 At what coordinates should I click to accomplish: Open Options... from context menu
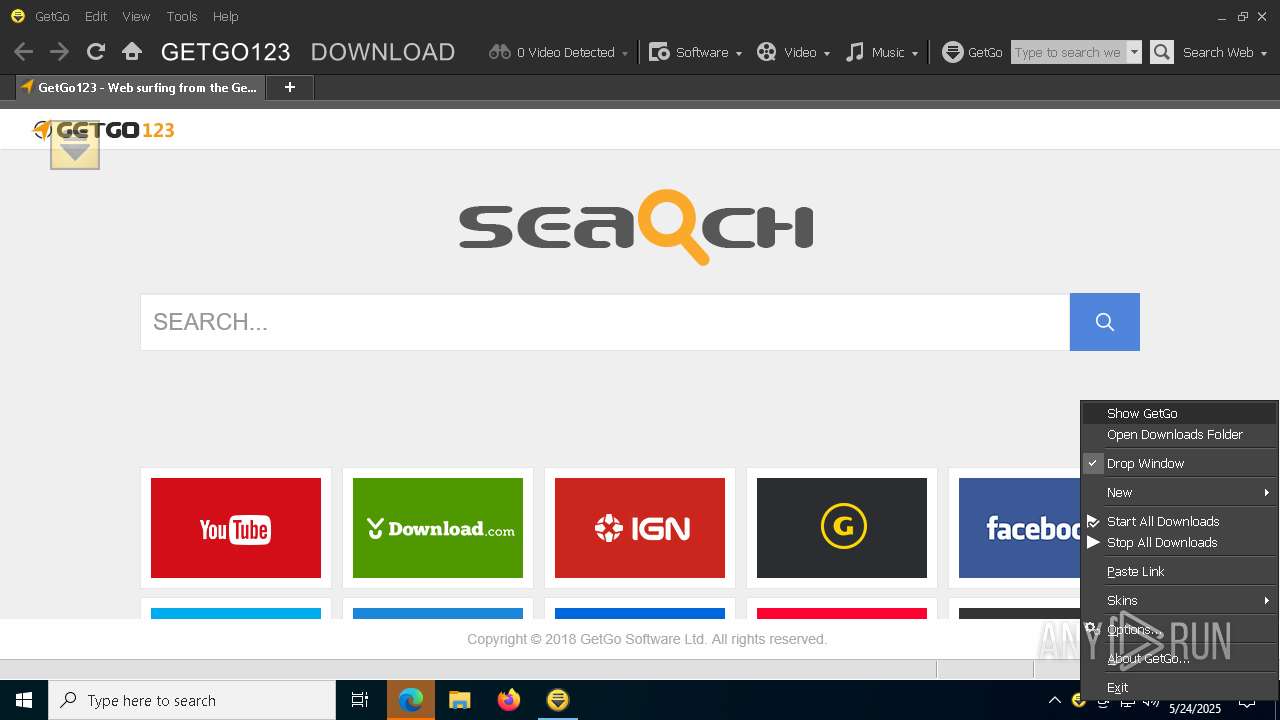pyautogui.click(x=1179, y=630)
